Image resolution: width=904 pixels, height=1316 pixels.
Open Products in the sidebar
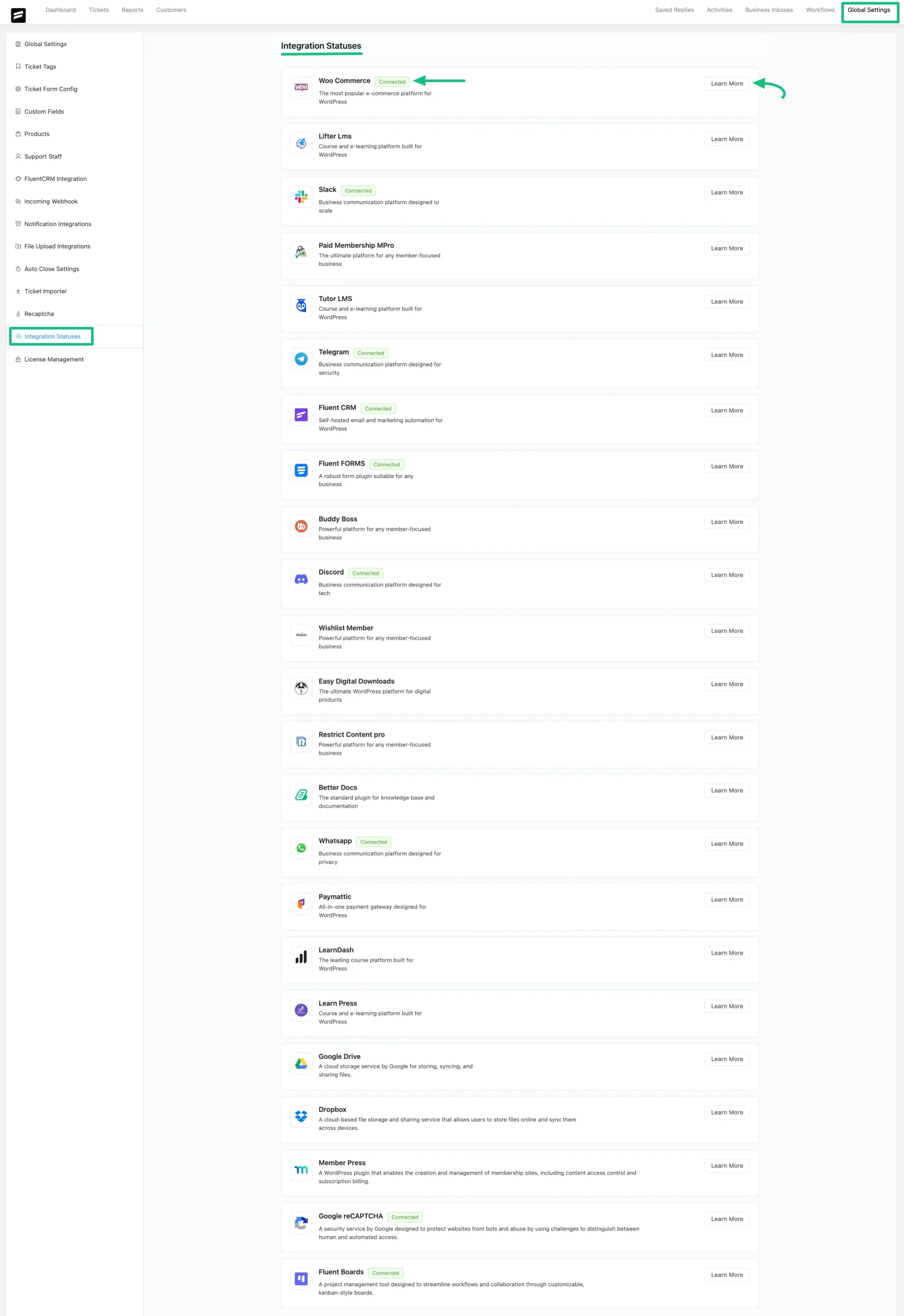[37, 134]
